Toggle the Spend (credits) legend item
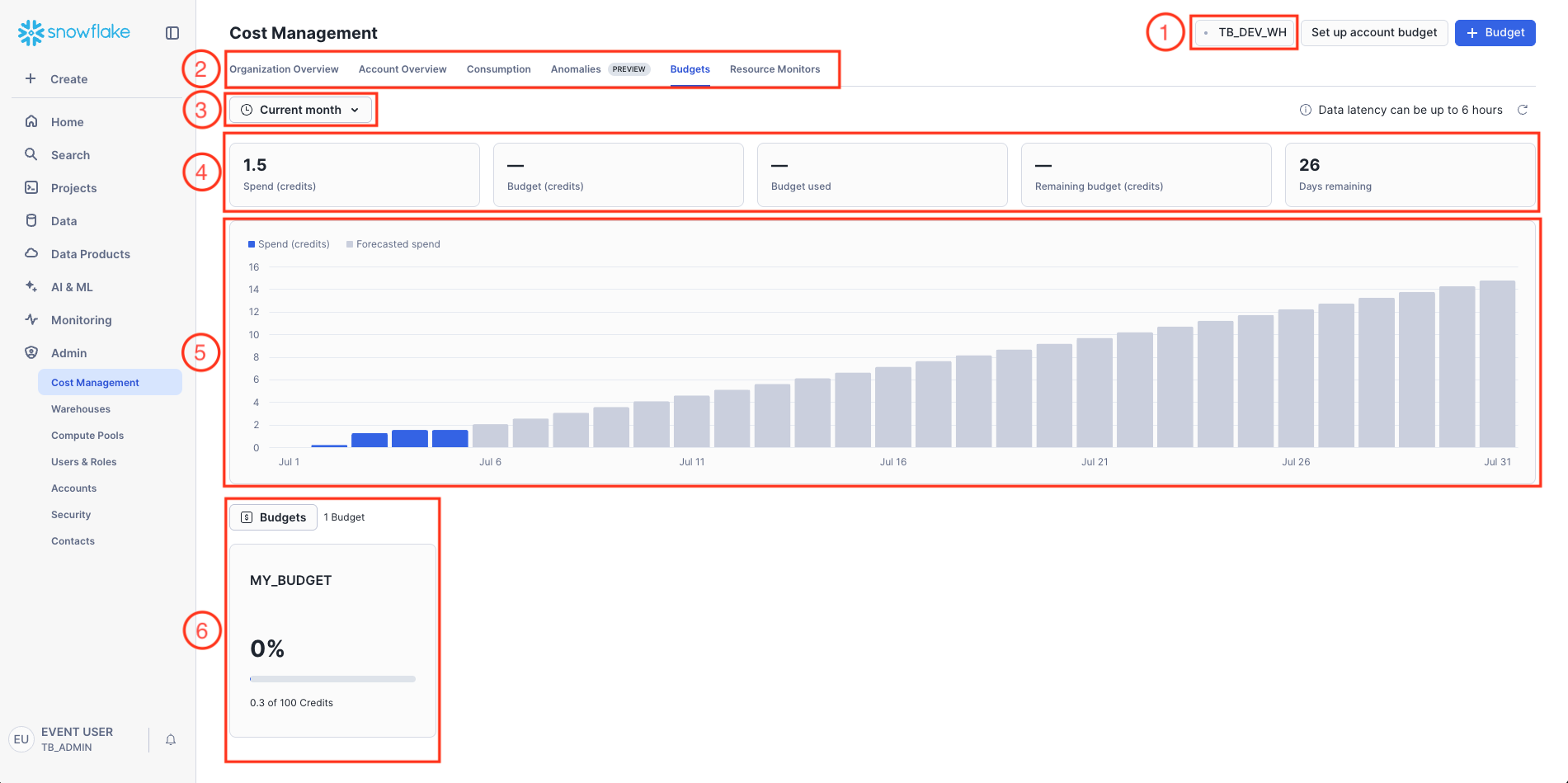 click(289, 244)
